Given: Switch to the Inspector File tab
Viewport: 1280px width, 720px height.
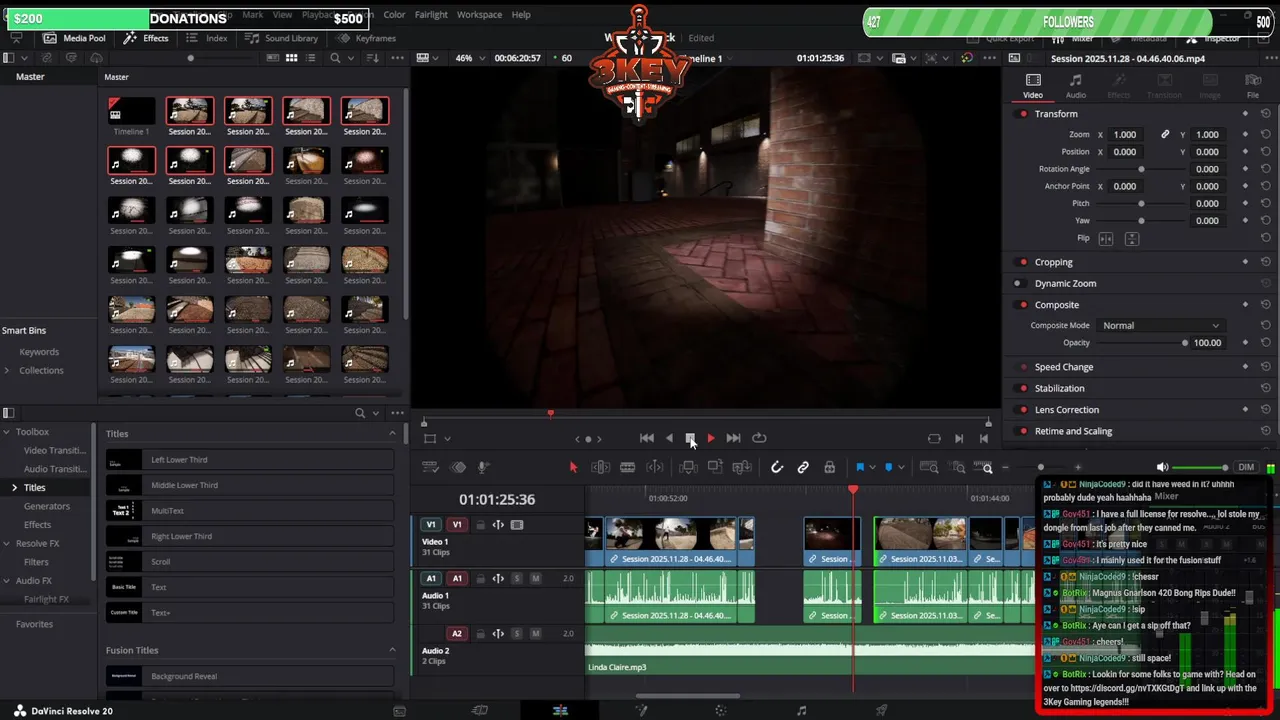Looking at the screenshot, I should tap(1253, 86).
